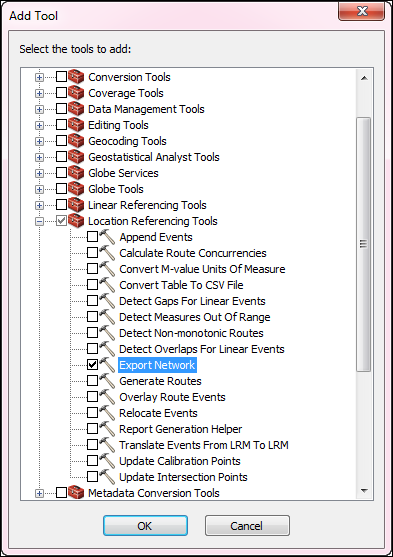This screenshot has height=557, width=393.
Task: Check the Conversion Tools checkbox
Action: click(x=61, y=77)
